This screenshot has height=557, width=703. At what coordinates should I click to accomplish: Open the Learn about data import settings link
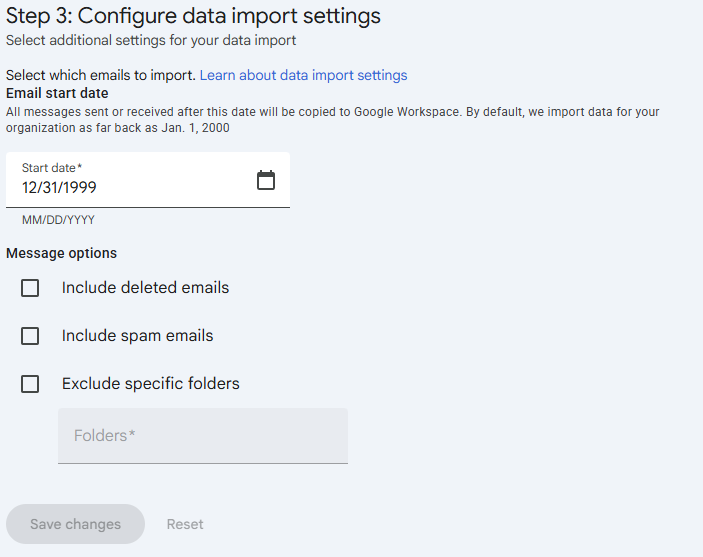coord(304,75)
